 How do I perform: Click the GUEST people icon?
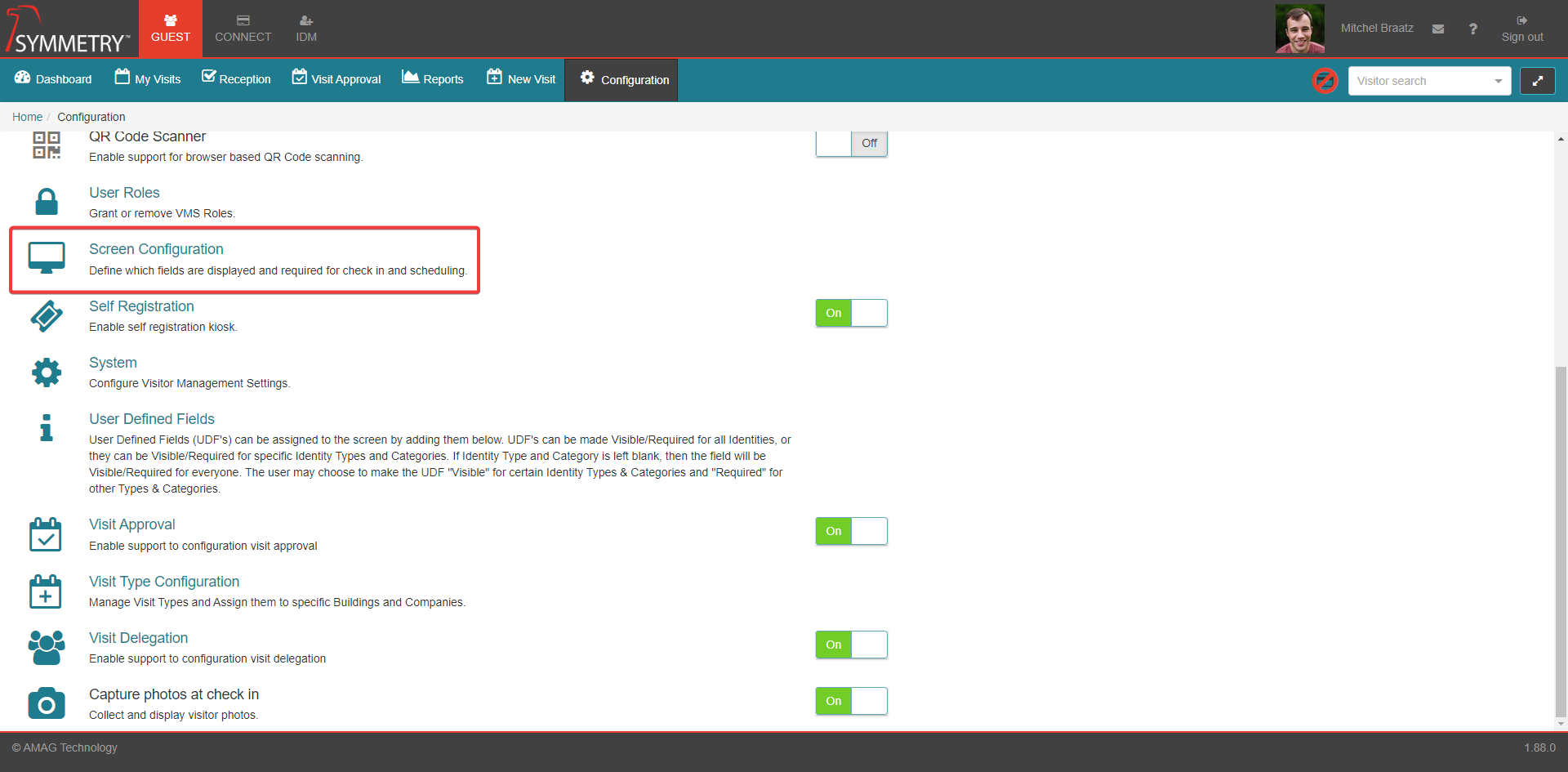pyautogui.click(x=171, y=20)
